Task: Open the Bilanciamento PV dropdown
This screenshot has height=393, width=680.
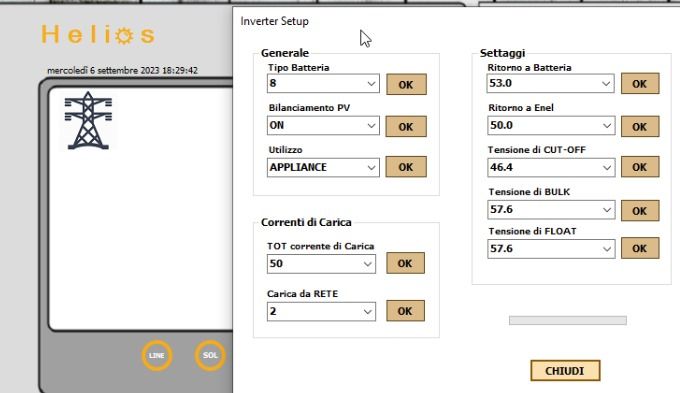Action: coord(323,125)
